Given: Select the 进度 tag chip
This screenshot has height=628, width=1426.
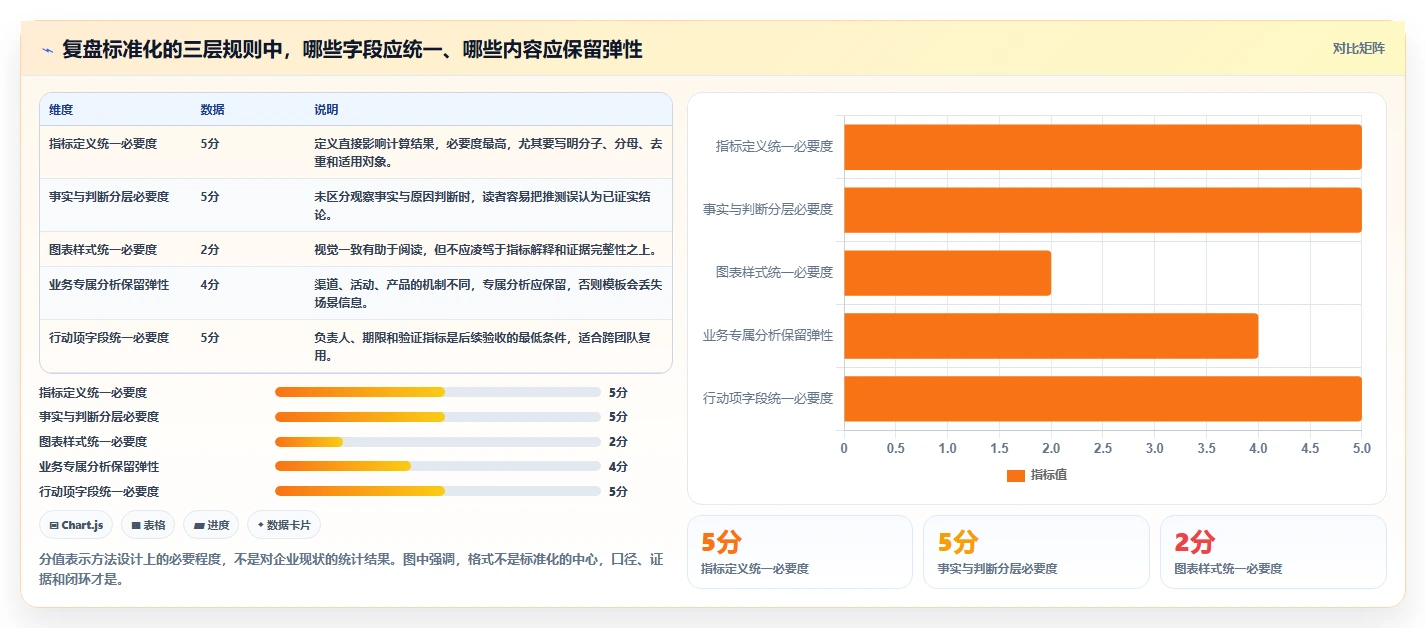Looking at the screenshot, I should click(211, 525).
